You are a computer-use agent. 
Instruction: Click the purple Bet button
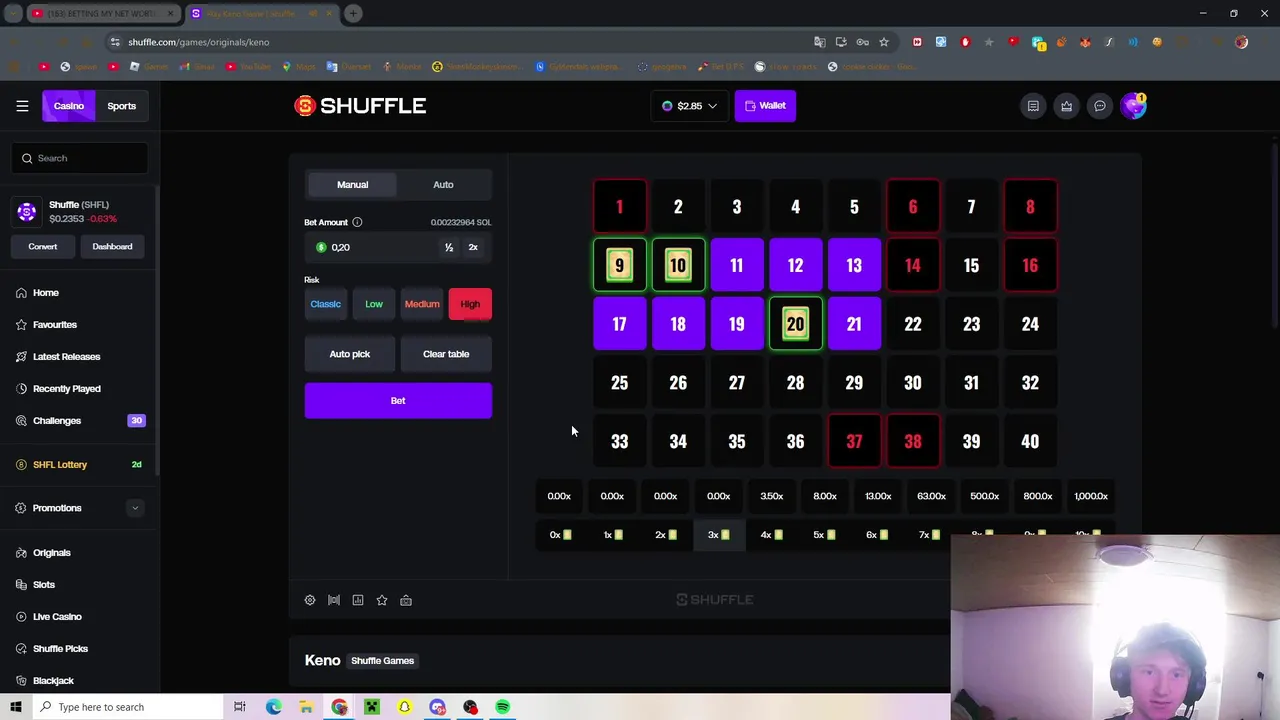pos(398,400)
